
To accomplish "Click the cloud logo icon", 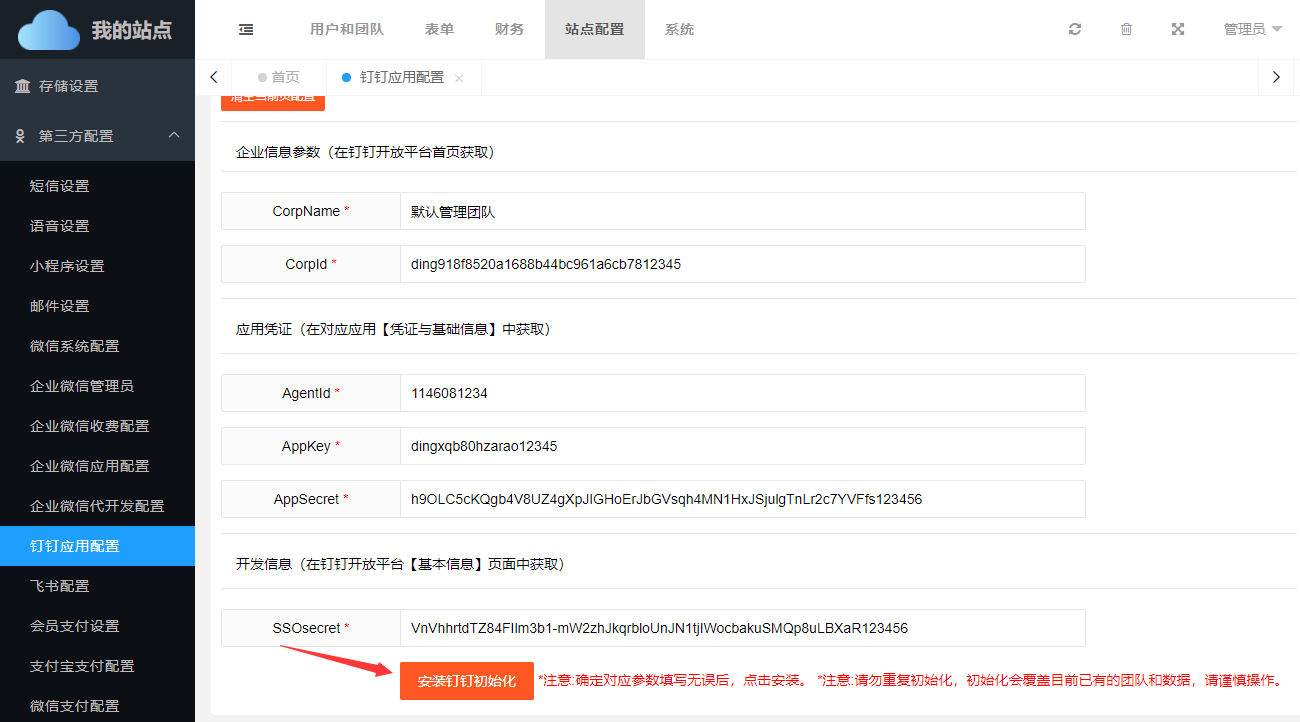I will point(48,30).
